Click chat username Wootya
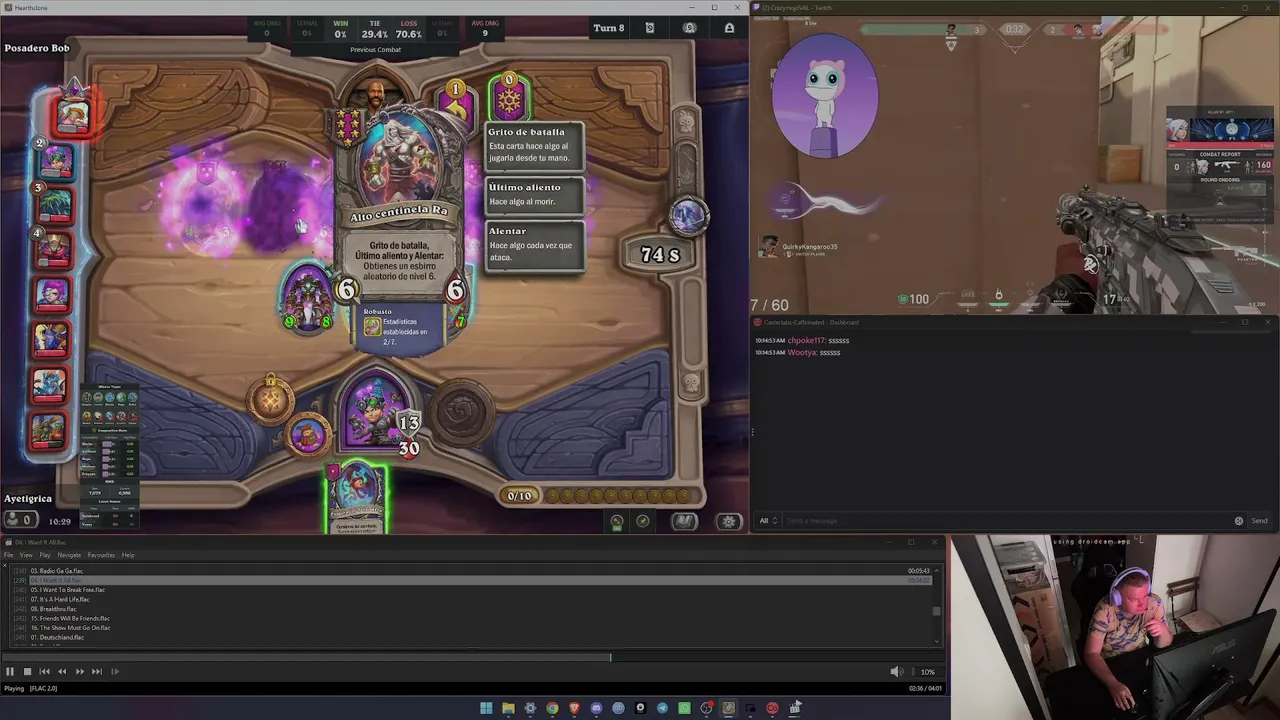 [x=802, y=353]
